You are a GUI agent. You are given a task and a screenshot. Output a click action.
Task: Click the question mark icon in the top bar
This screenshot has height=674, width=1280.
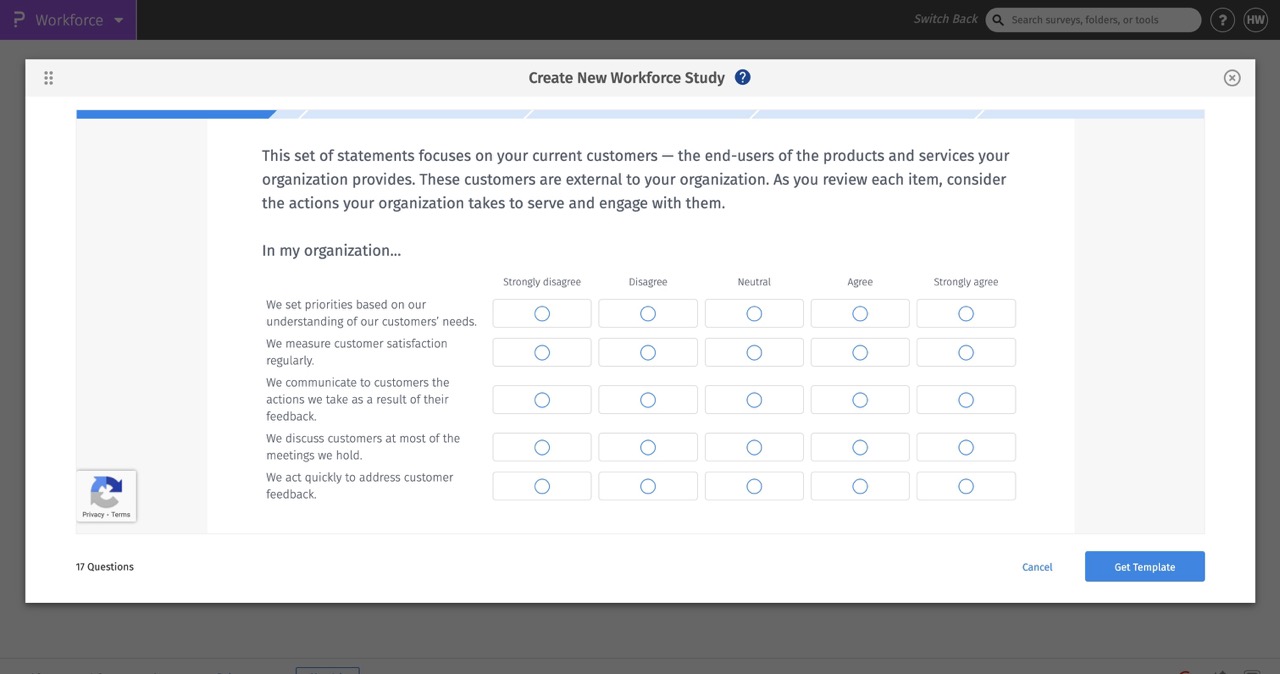click(1222, 19)
